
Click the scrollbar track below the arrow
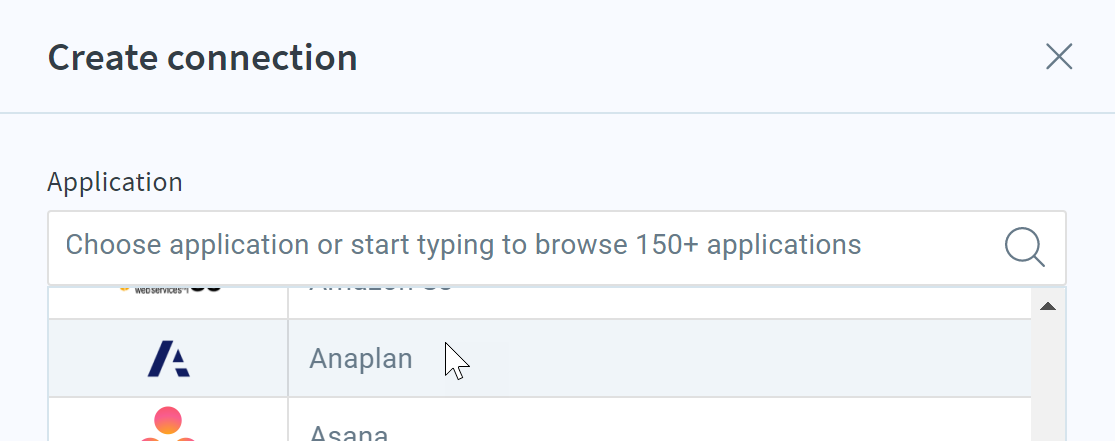(x=1048, y=384)
